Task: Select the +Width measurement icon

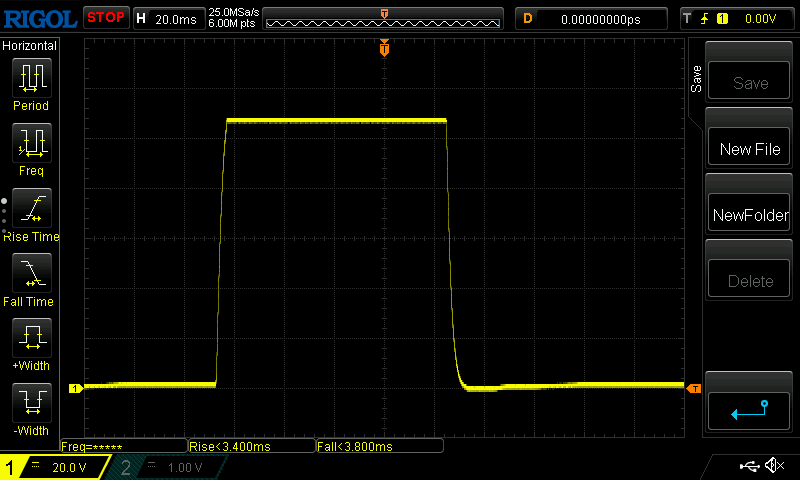Action: coord(32,338)
